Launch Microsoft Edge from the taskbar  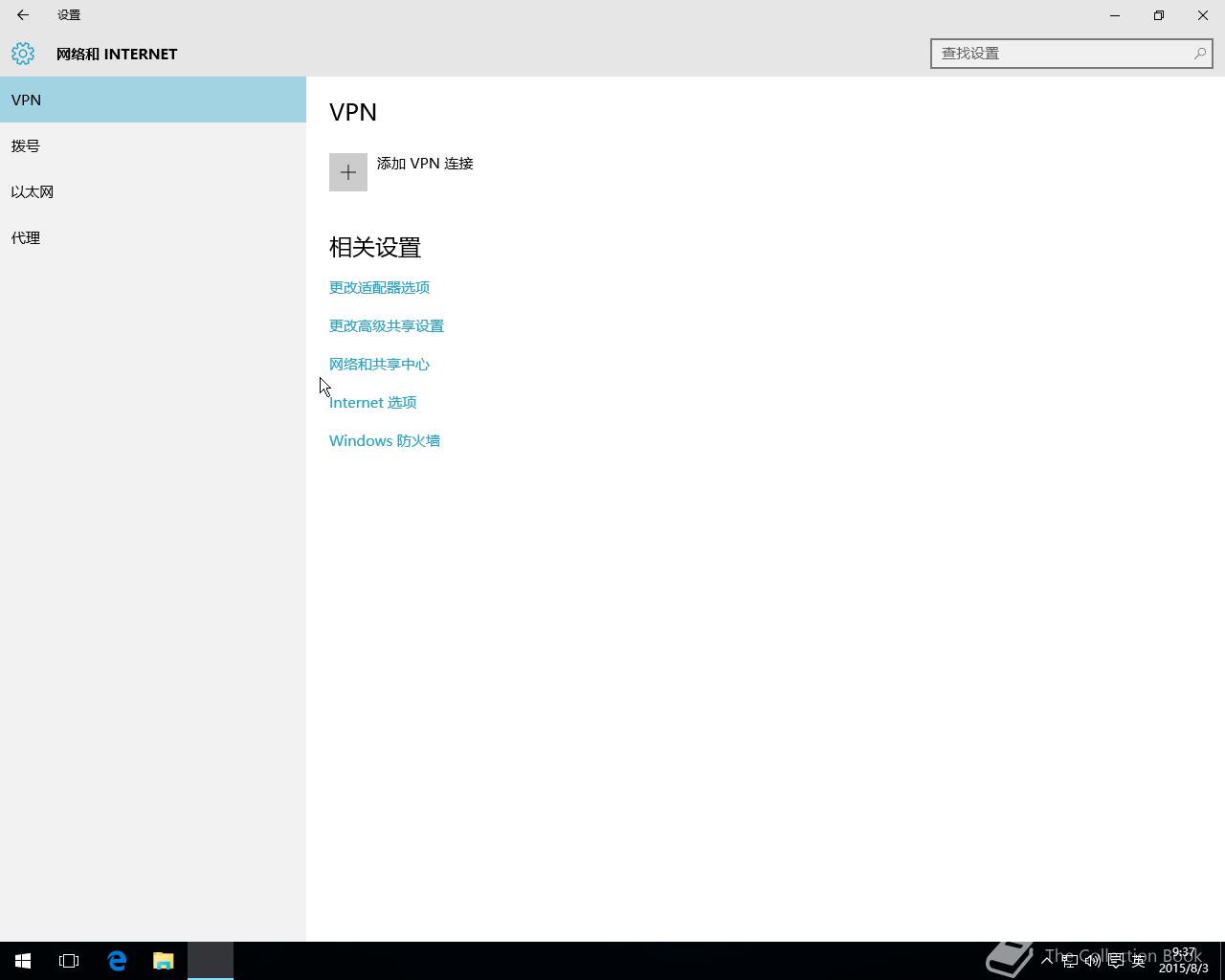point(117,961)
